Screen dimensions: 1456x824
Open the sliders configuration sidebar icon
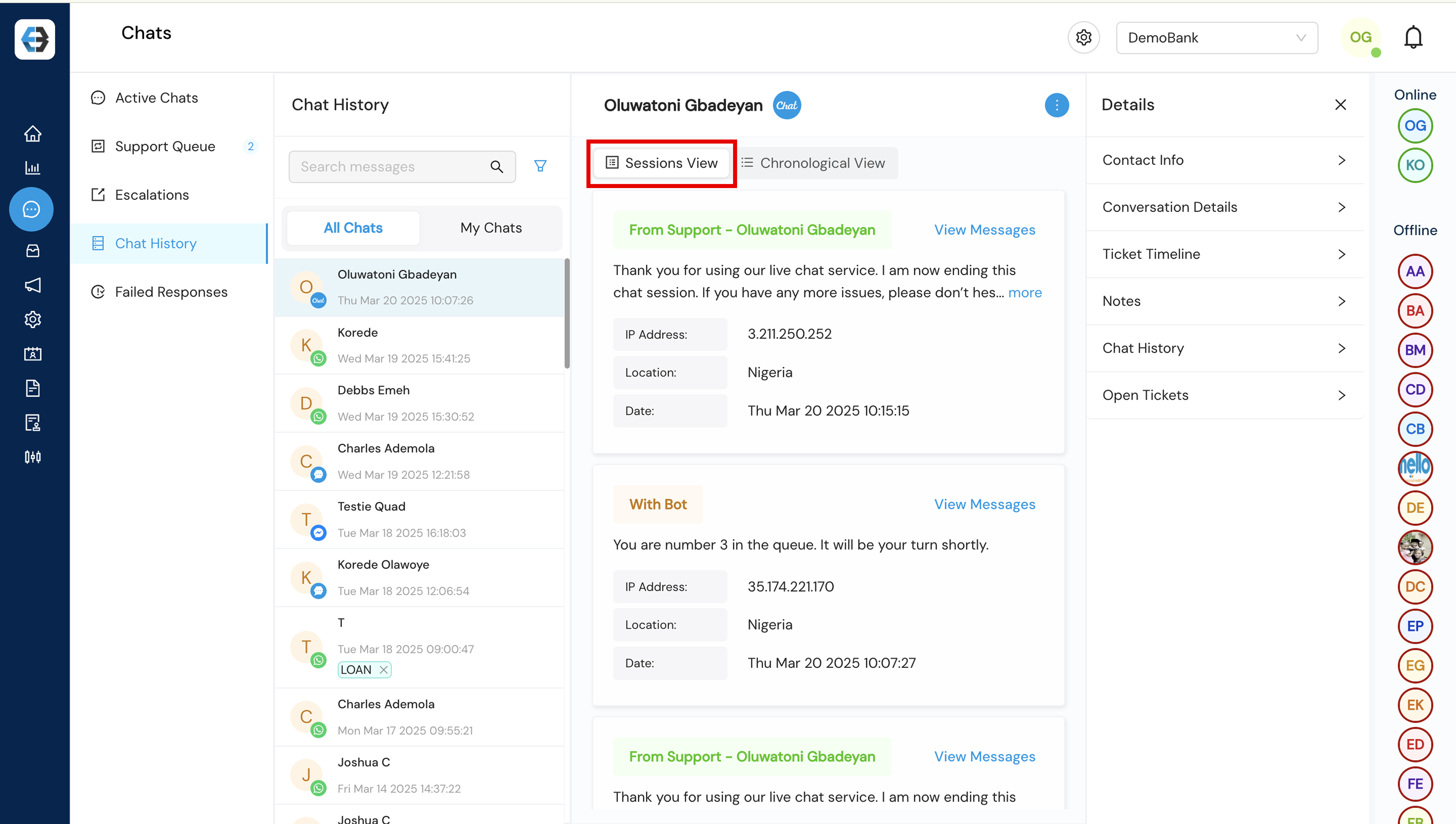(x=32, y=457)
